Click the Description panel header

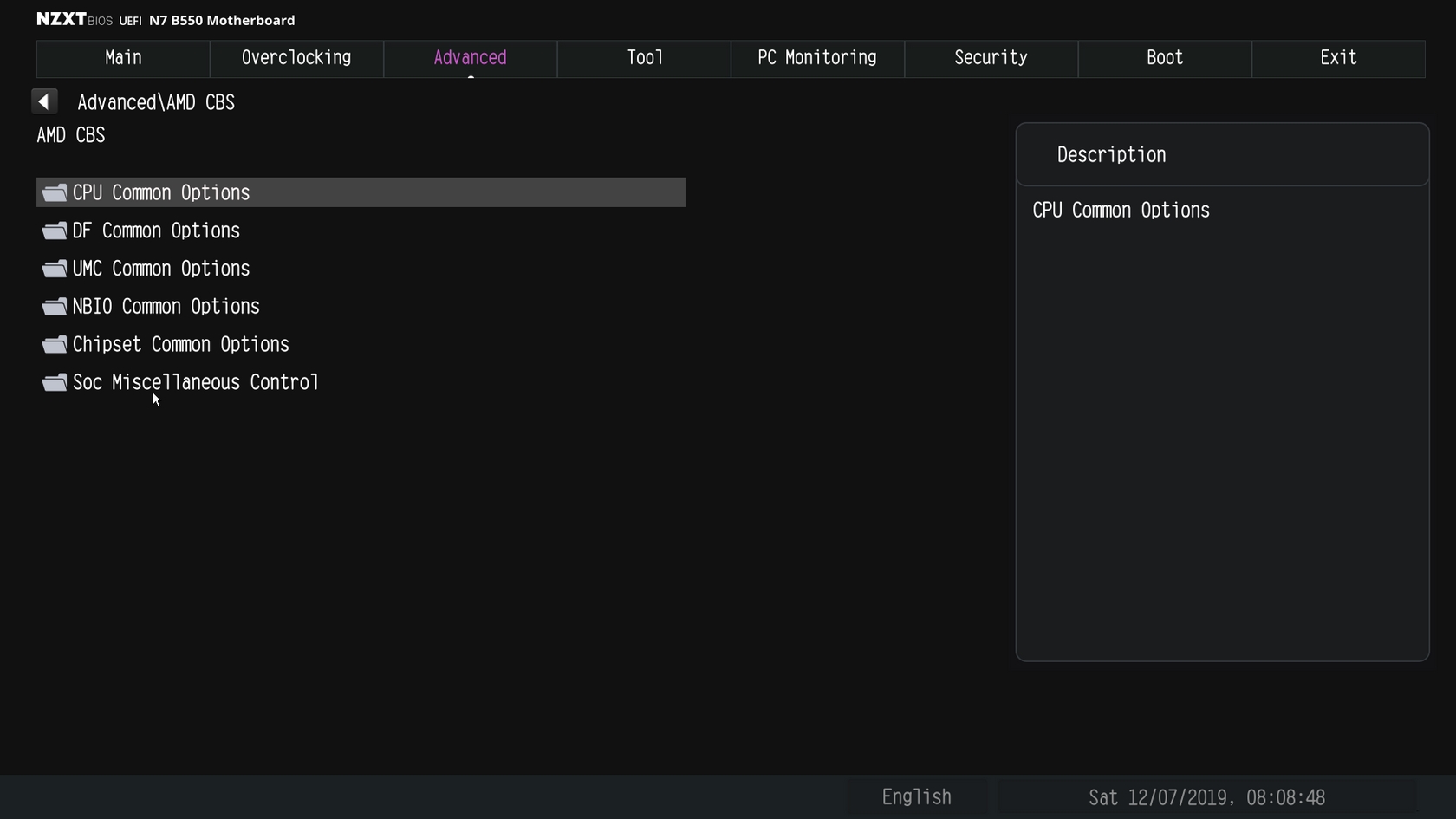pyautogui.click(x=1222, y=154)
